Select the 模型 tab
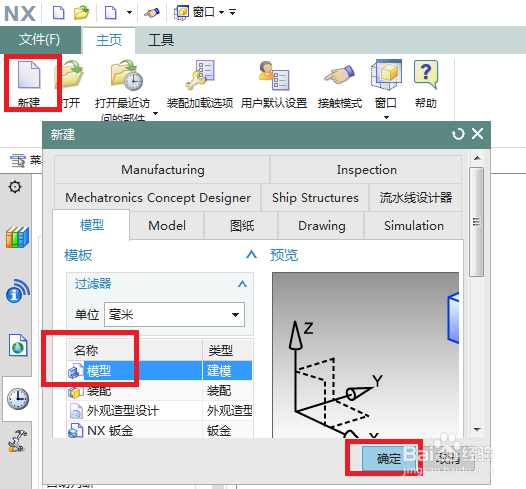This screenshot has height=489, width=526. click(x=92, y=225)
